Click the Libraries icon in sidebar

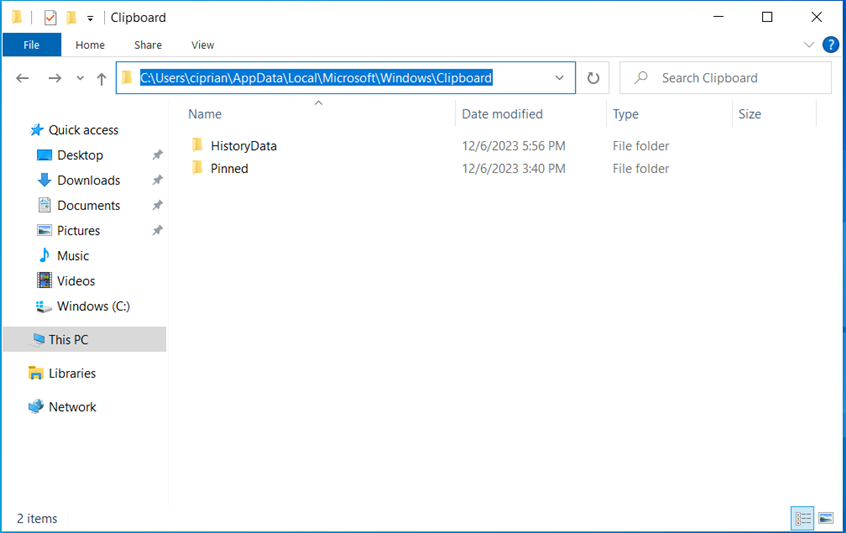tap(36, 373)
